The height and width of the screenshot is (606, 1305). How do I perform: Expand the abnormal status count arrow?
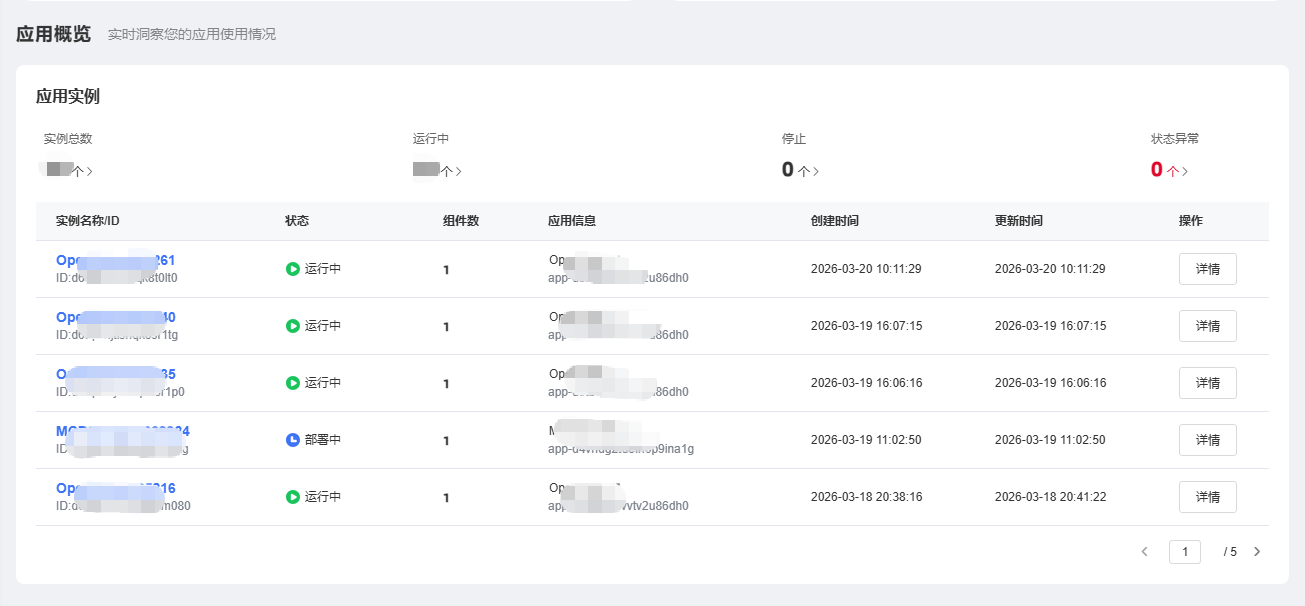[x=1185, y=171]
